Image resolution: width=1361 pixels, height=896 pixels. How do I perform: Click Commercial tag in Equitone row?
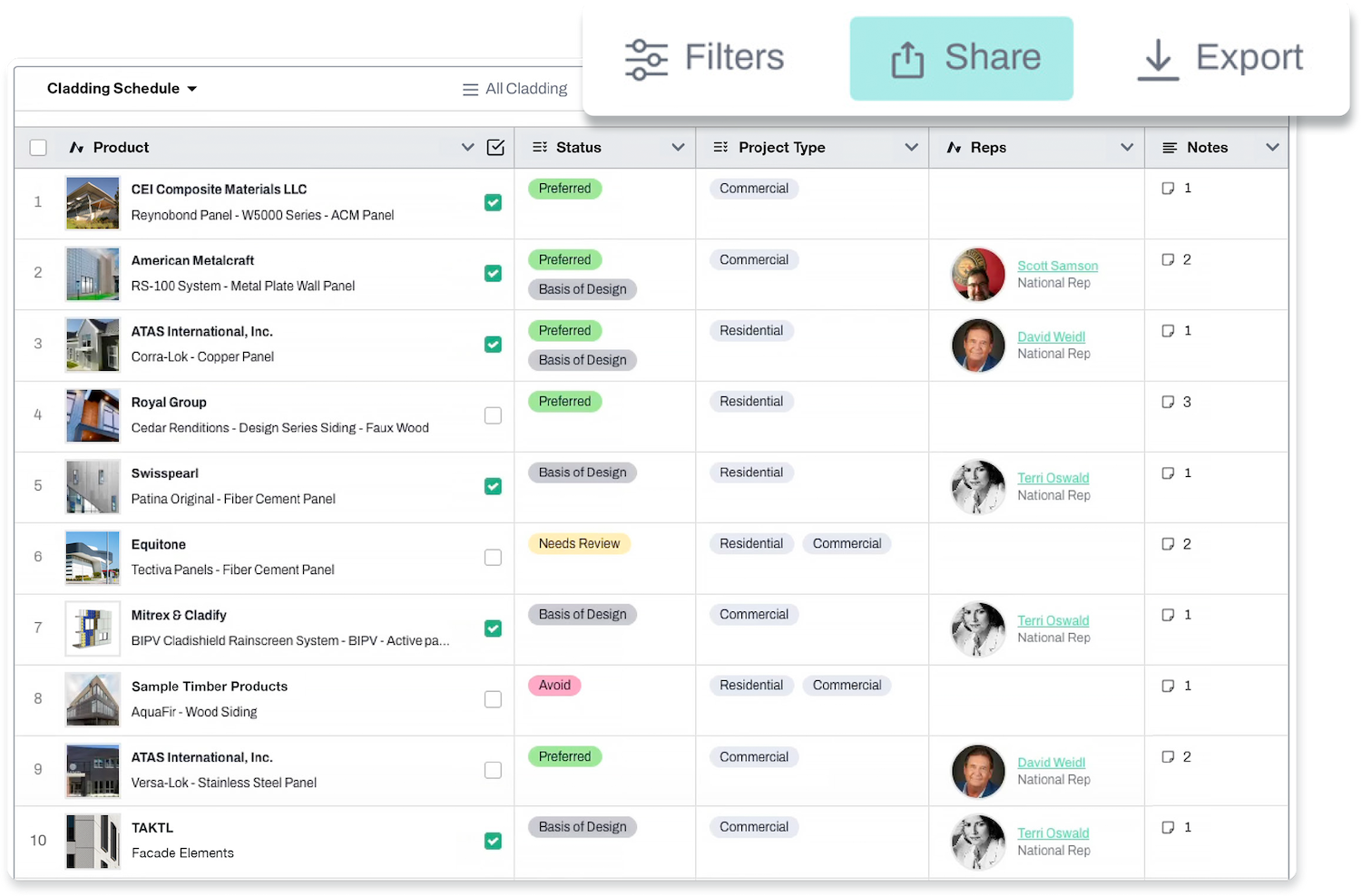[x=847, y=544]
